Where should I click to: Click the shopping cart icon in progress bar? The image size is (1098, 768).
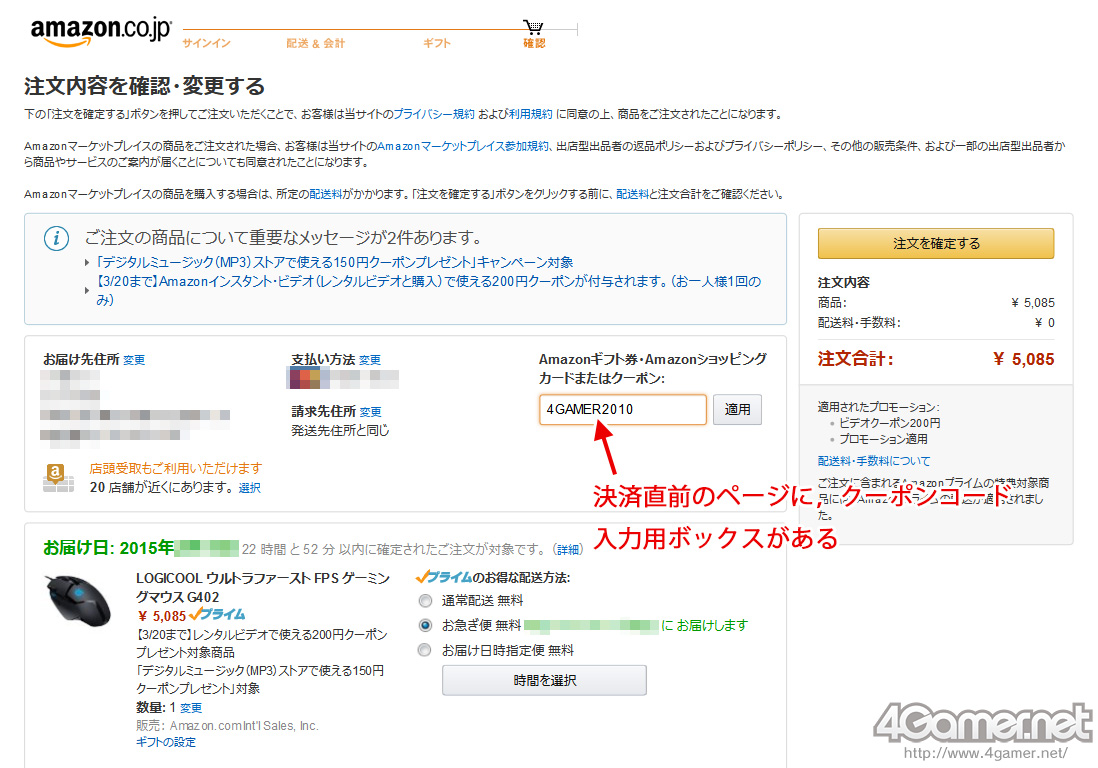click(x=534, y=27)
